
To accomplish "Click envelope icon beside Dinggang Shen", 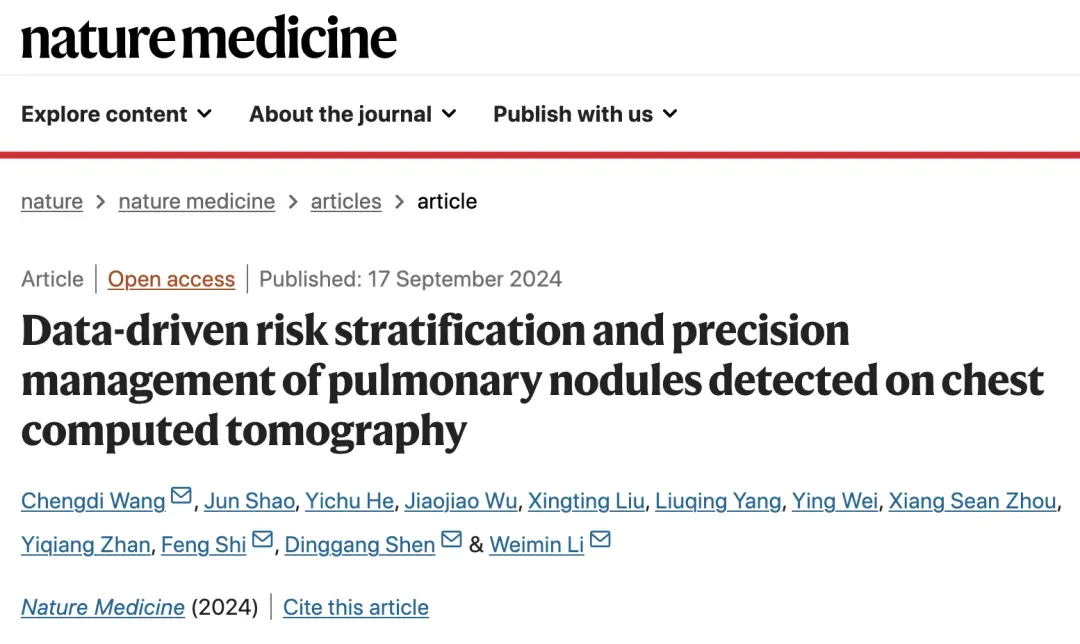I will [451, 541].
